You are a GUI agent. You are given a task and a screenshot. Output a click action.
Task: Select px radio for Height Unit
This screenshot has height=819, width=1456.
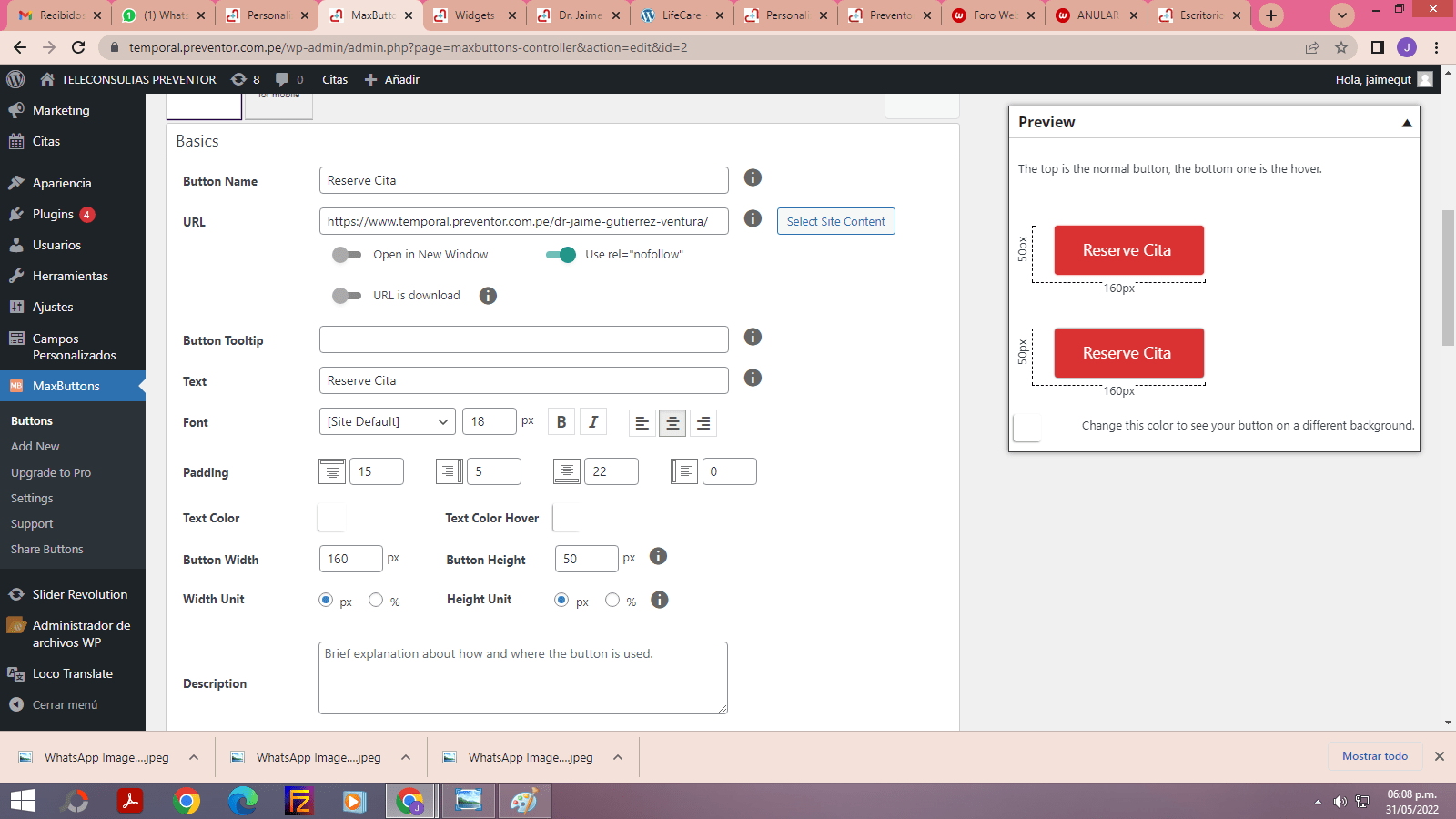pos(561,600)
